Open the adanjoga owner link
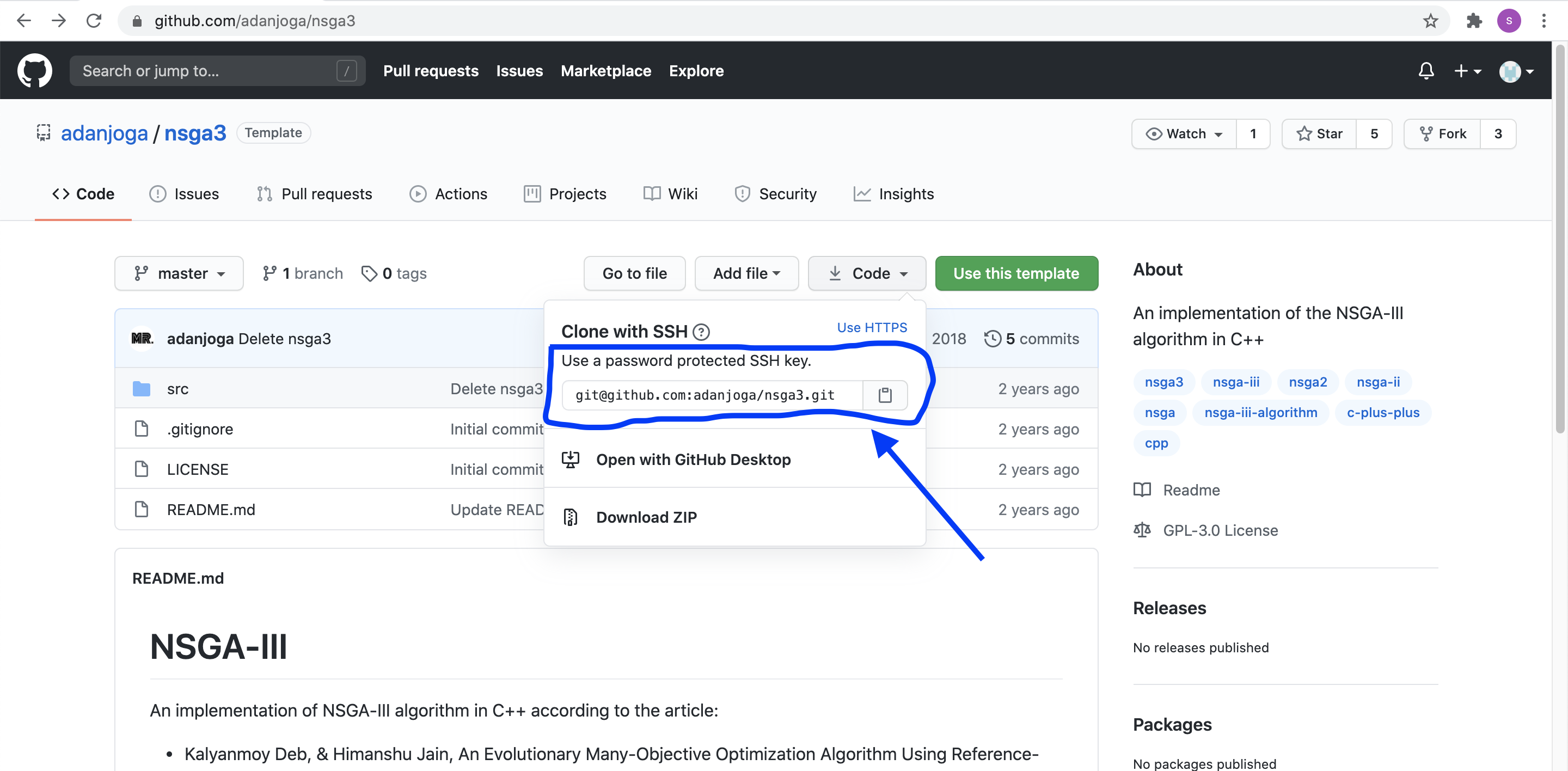 pyautogui.click(x=104, y=133)
